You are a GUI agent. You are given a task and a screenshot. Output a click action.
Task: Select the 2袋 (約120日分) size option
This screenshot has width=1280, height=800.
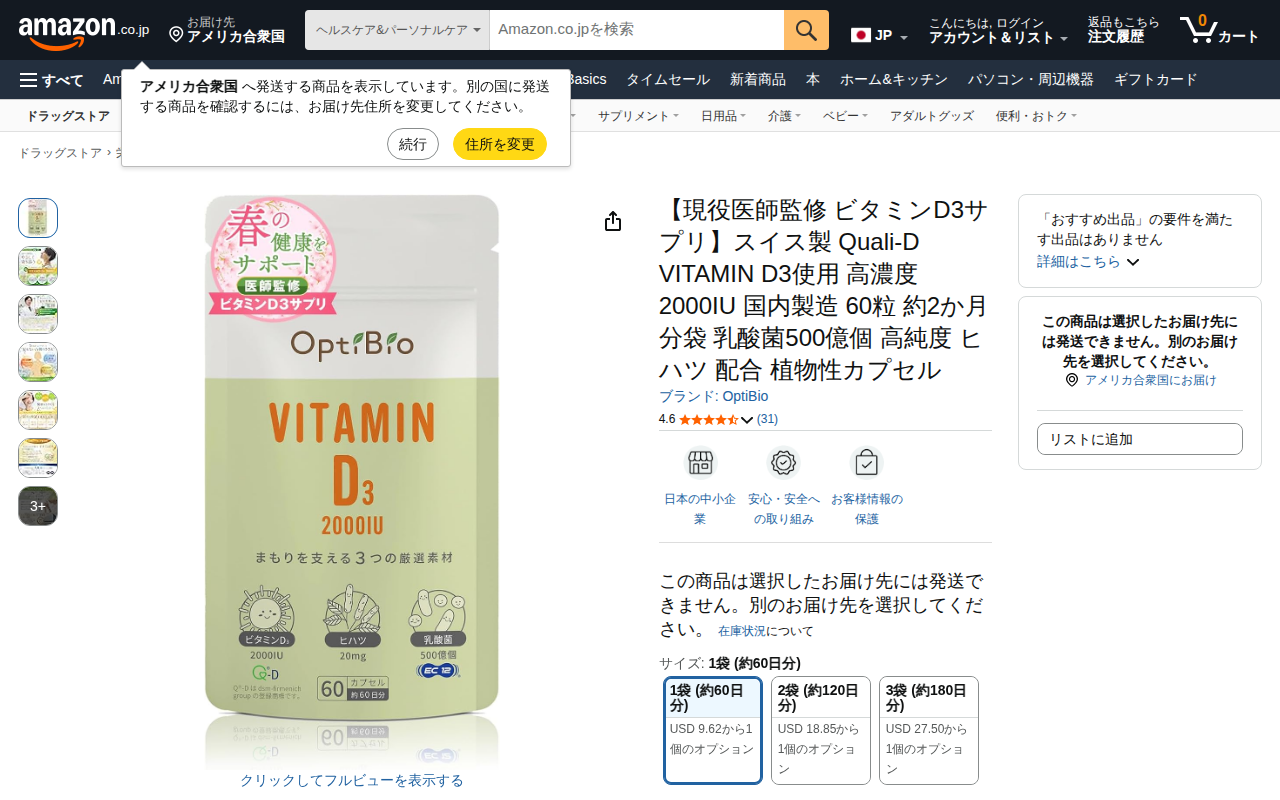click(821, 730)
